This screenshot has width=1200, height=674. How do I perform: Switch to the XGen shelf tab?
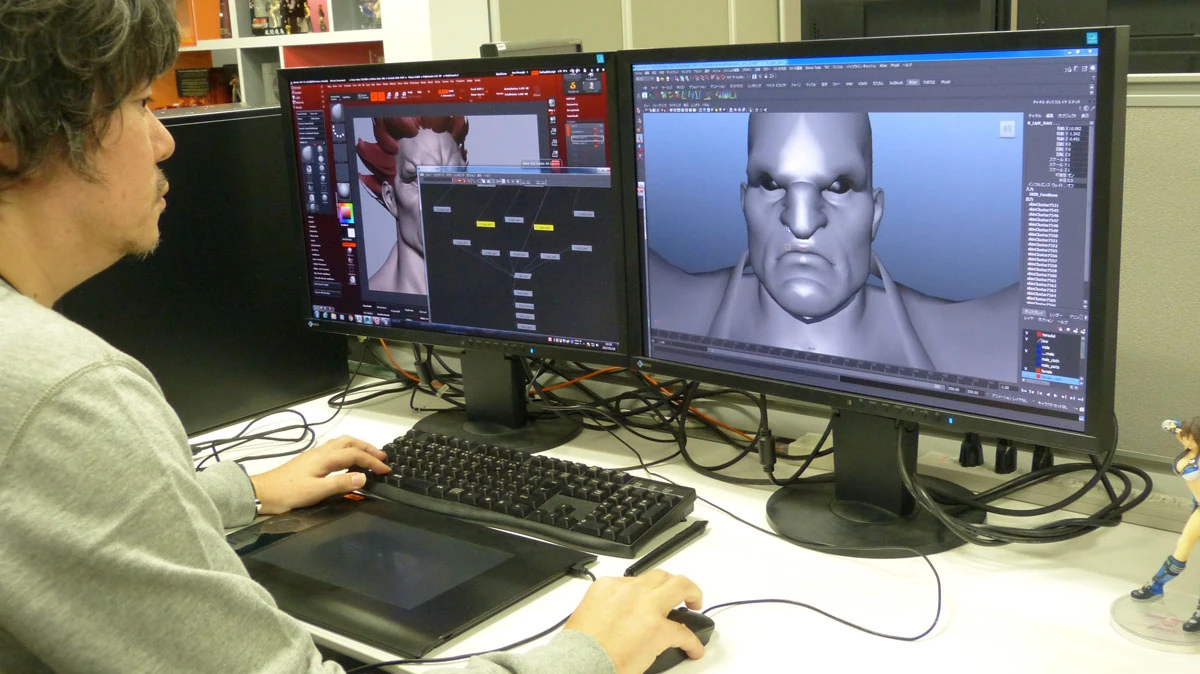(913, 82)
